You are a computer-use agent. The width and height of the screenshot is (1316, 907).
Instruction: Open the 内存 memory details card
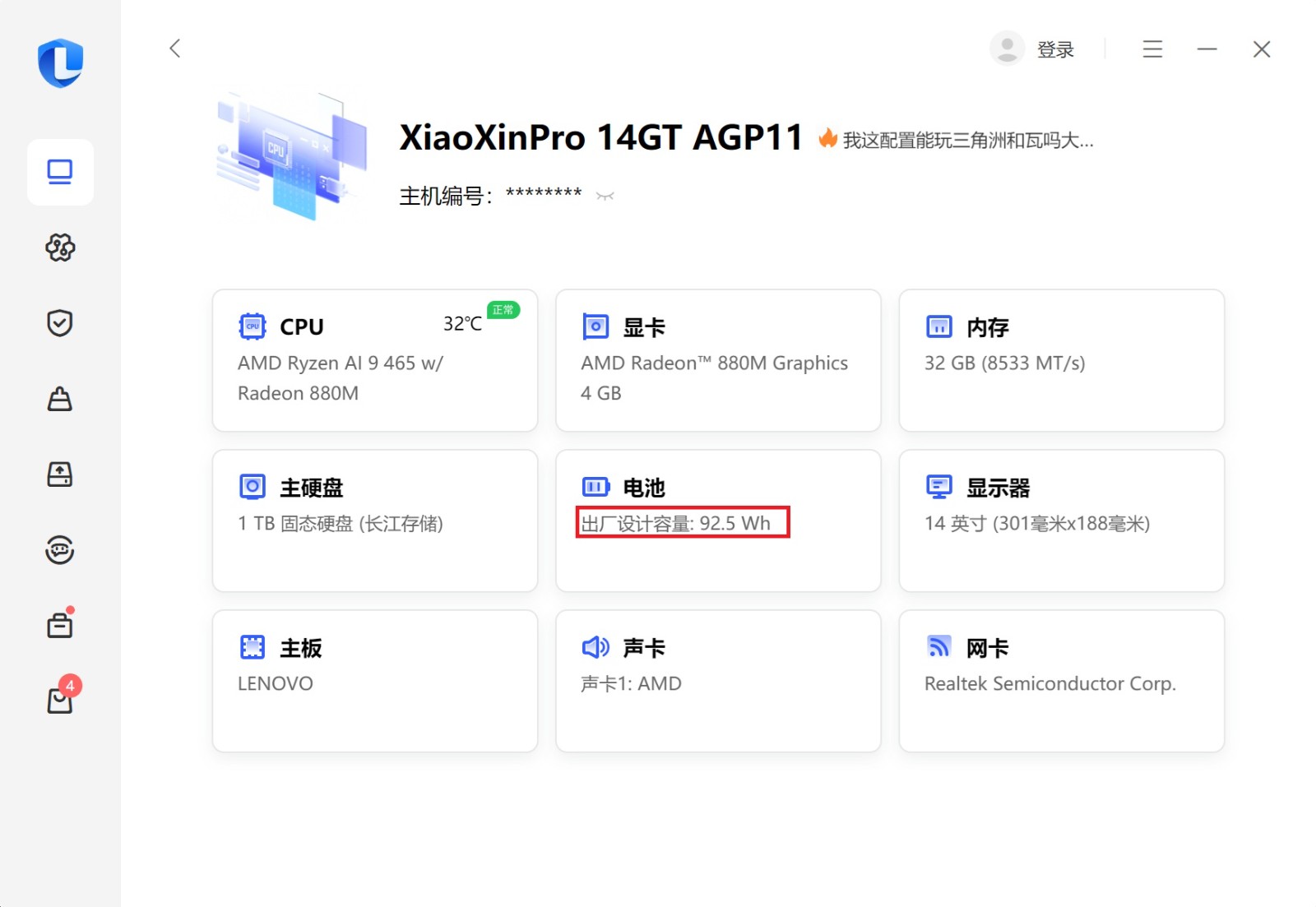click(1061, 360)
